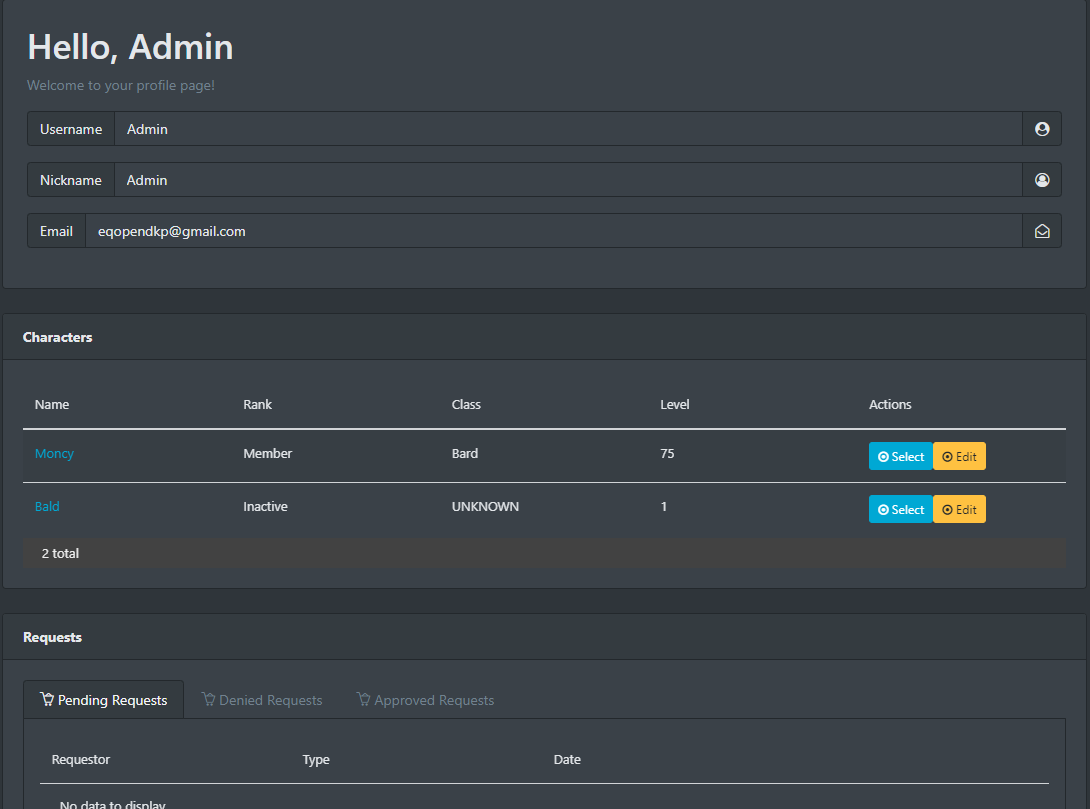Click the envelope icon beside Email field
Screen dimensions: 1090x809
tap(1041, 231)
